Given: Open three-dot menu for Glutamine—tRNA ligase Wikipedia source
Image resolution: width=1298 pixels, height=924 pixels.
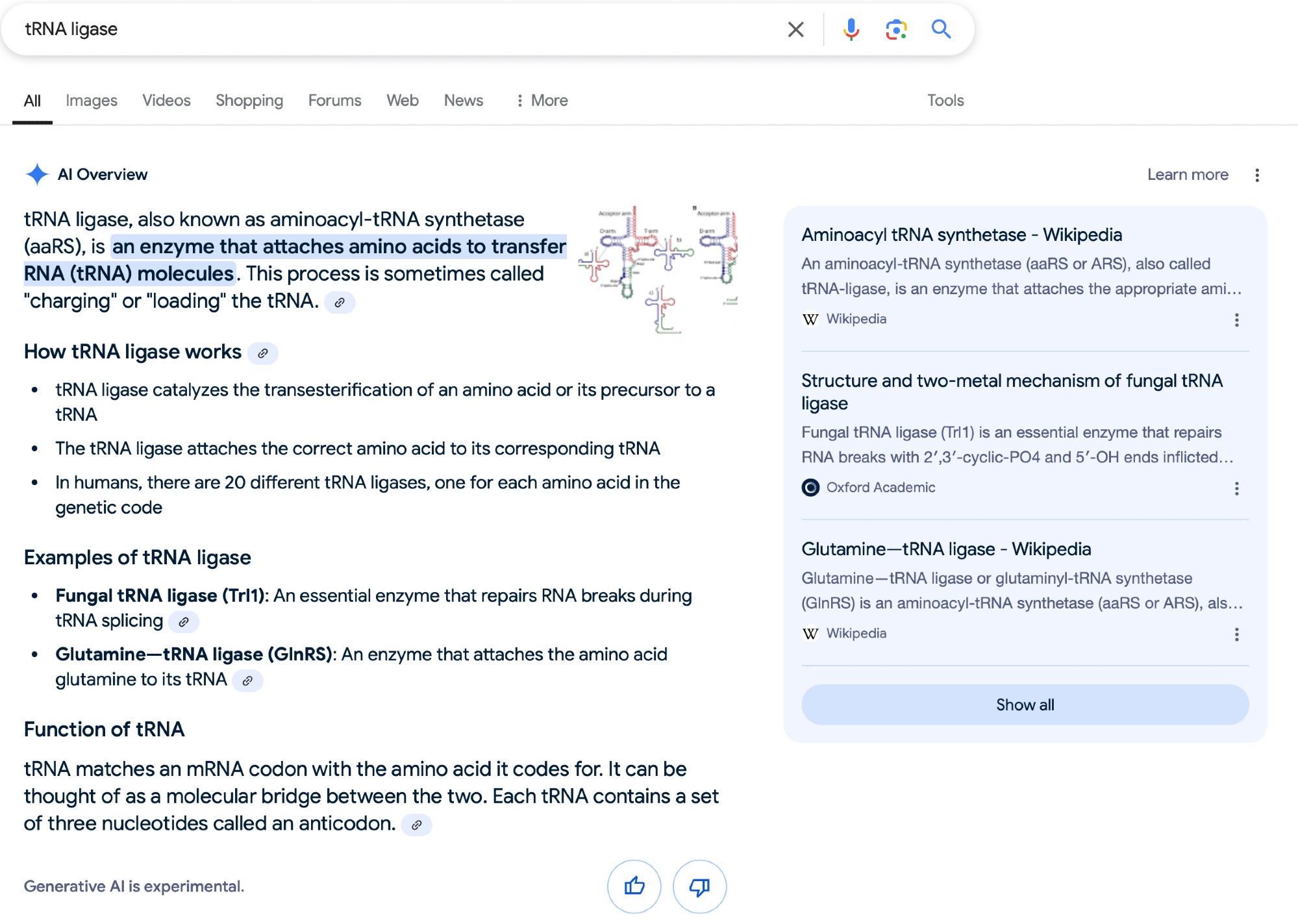Looking at the screenshot, I should point(1236,634).
